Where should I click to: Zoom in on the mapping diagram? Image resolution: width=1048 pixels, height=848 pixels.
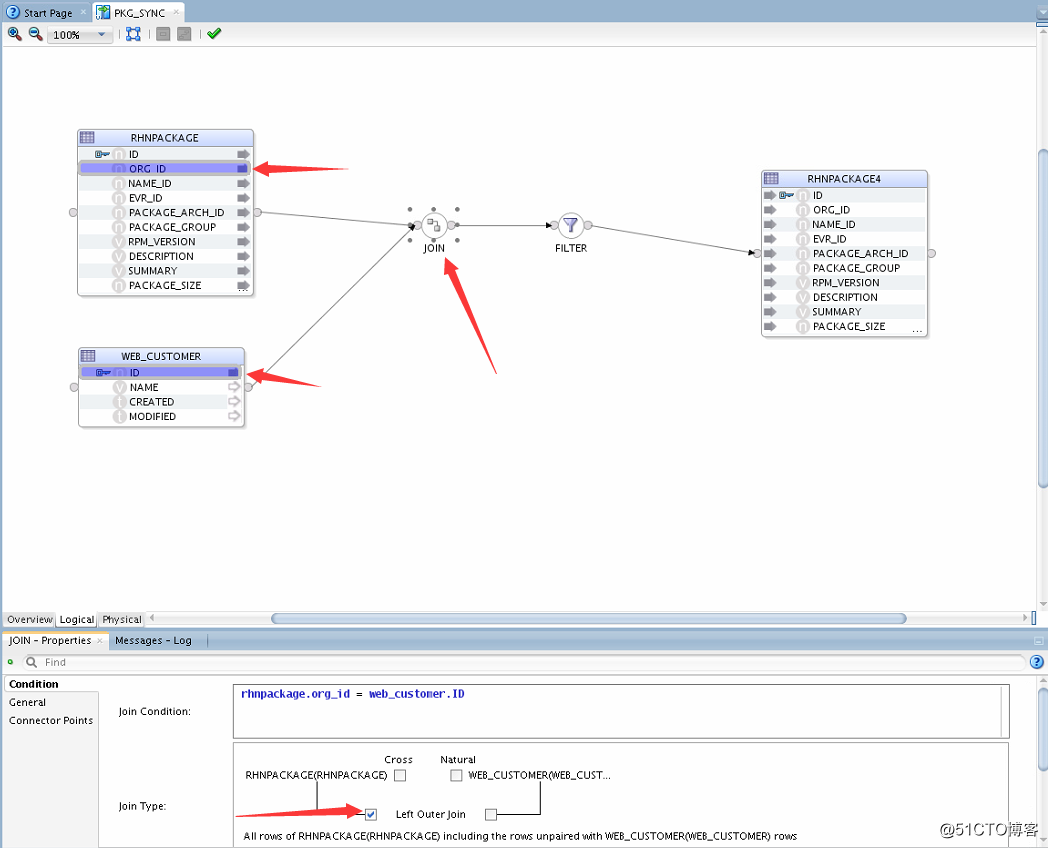pyautogui.click(x=14, y=33)
